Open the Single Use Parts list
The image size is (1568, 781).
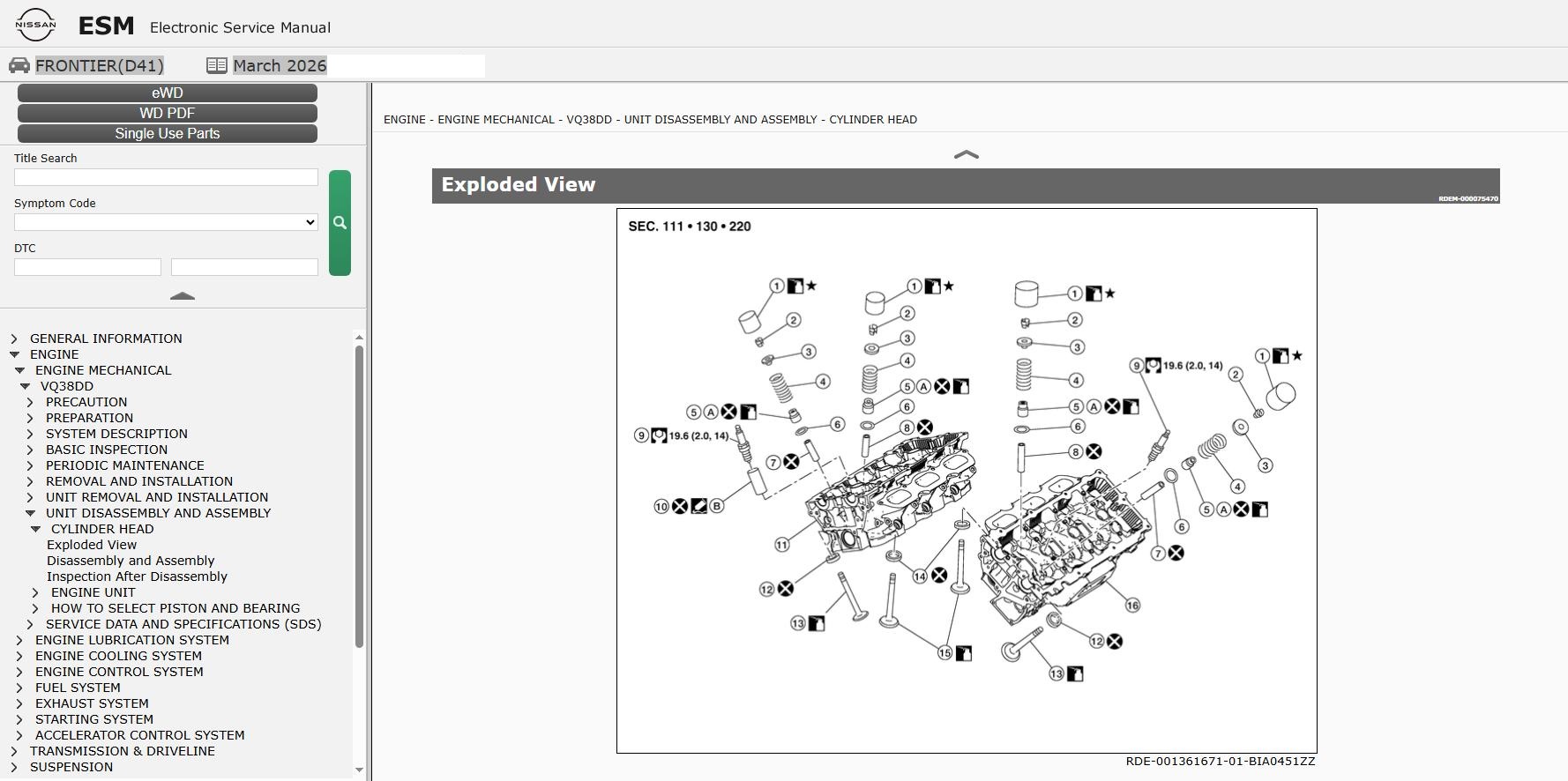[x=168, y=133]
